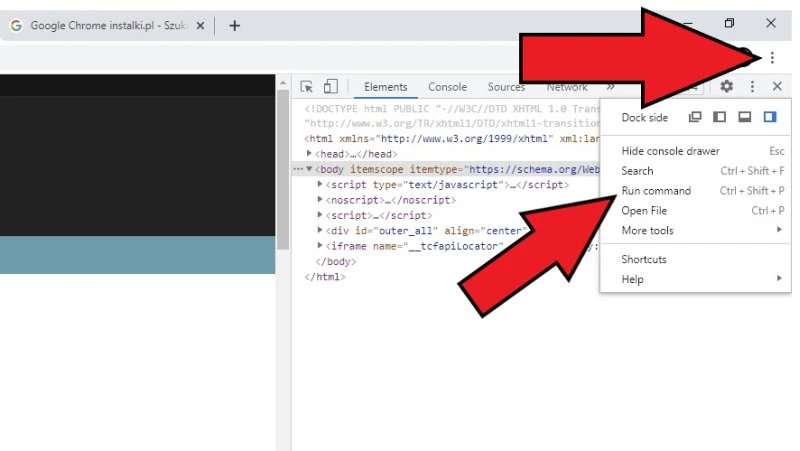Expand the plain script node
This screenshot has height=451, width=800.
point(320,214)
